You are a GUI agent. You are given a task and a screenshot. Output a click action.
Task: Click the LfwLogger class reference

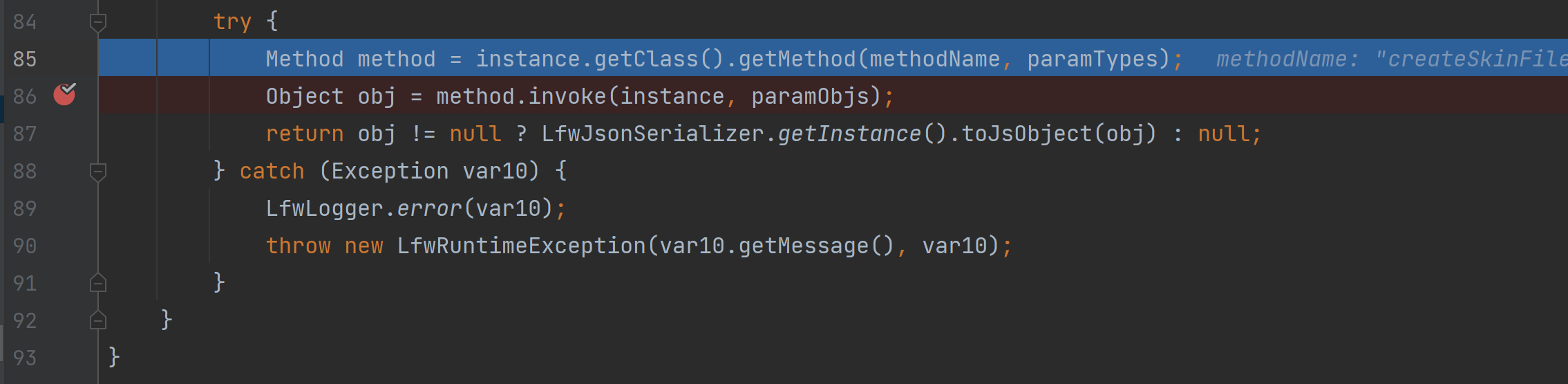(x=325, y=209)
